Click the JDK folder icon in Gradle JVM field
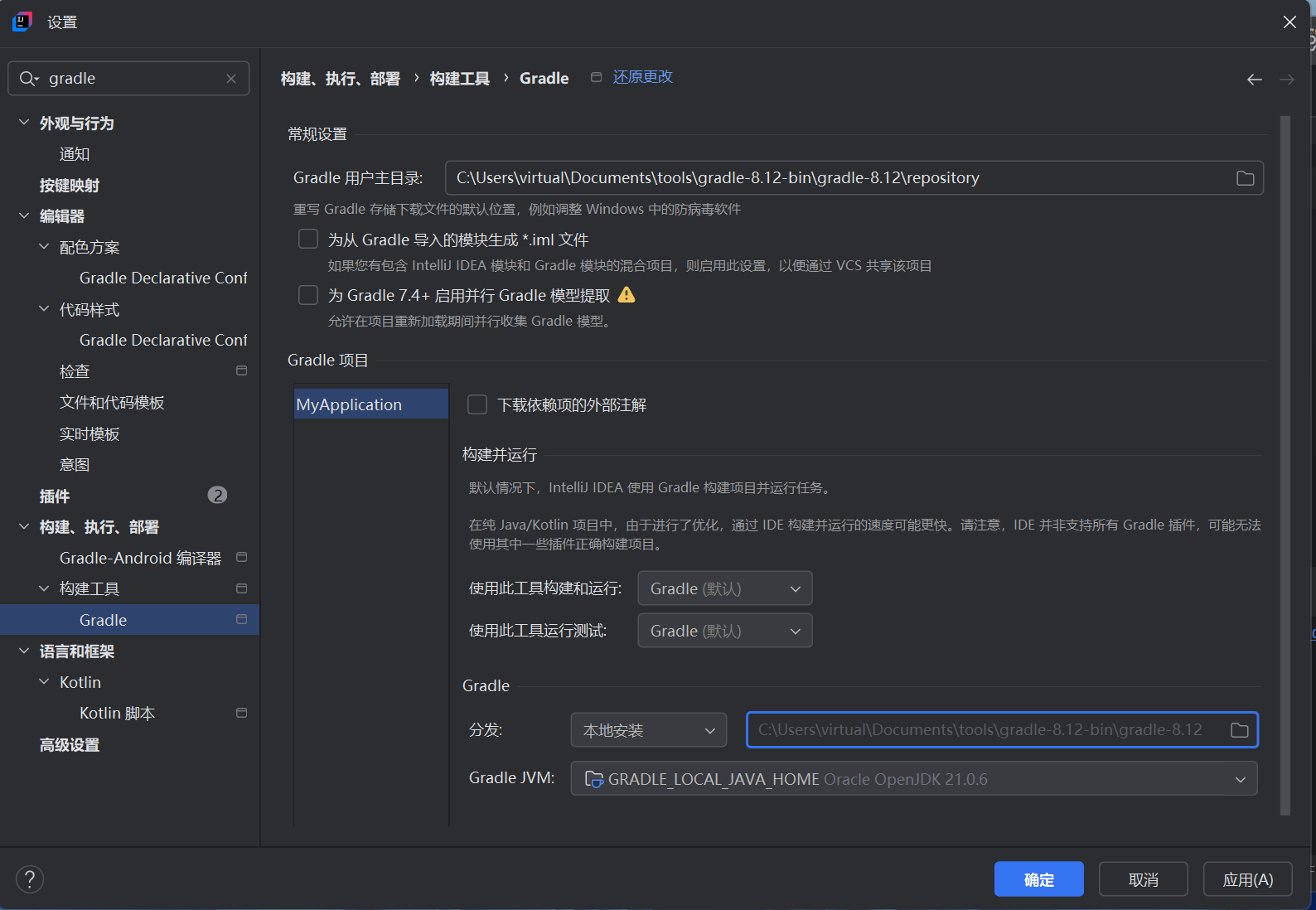This screenshot has height=910, width=1316. (x=594, y=779)
